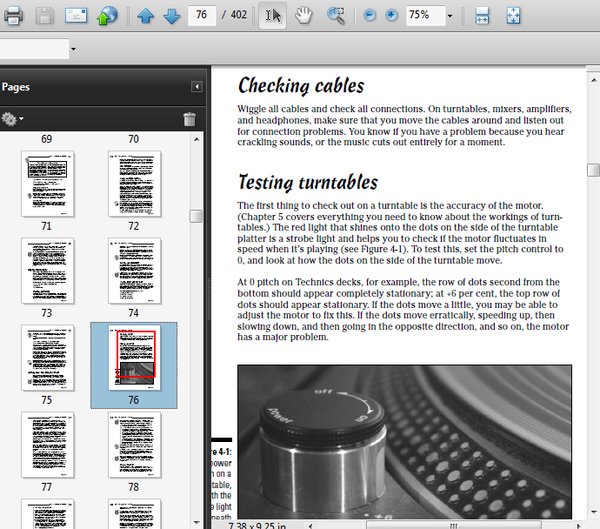Open the zoom percentage dropdown
This screenshot has height=529, width=600.
tap(449, 15)
